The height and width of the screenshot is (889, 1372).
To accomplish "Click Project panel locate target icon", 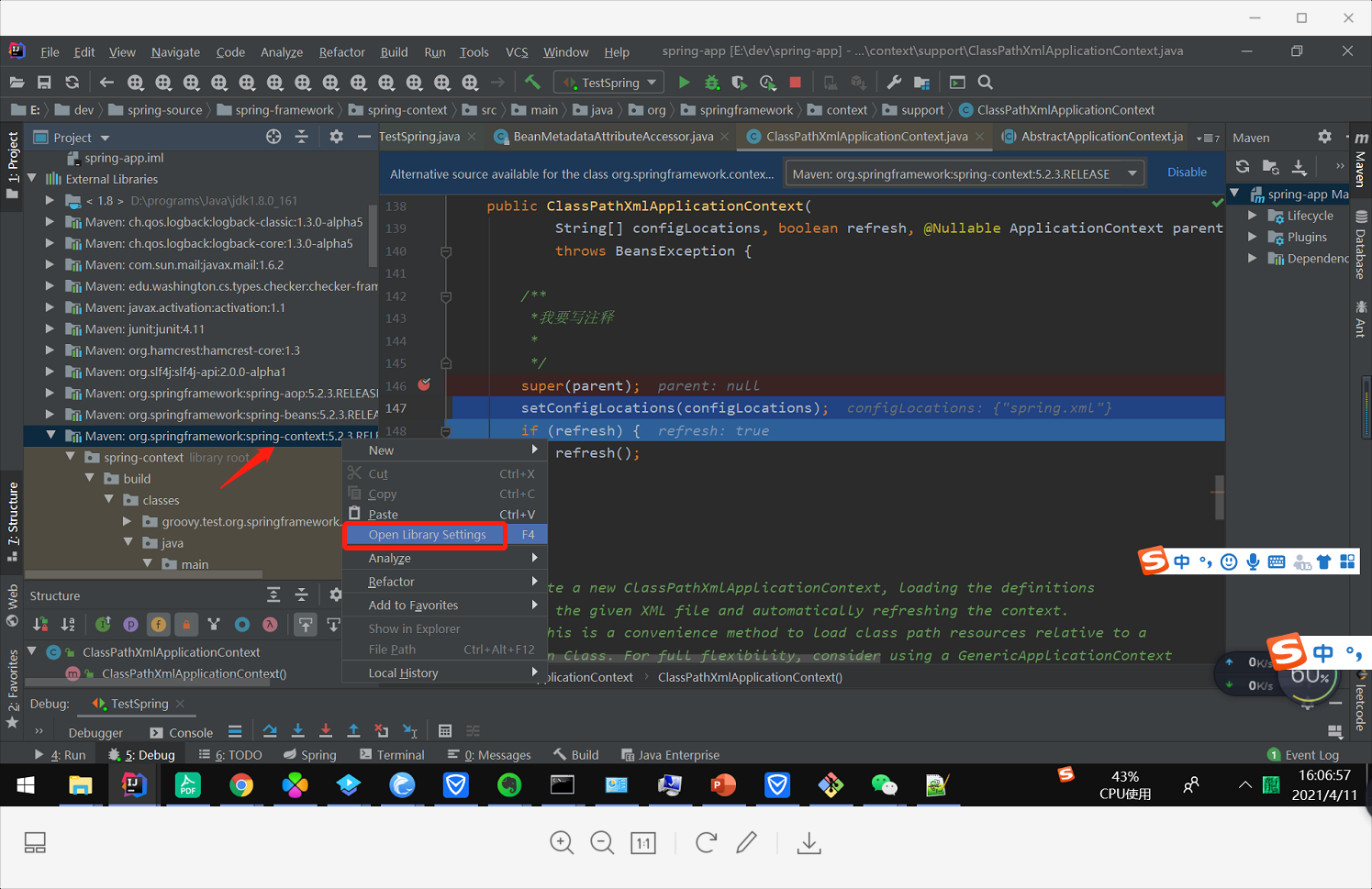I will click(273, 137).
